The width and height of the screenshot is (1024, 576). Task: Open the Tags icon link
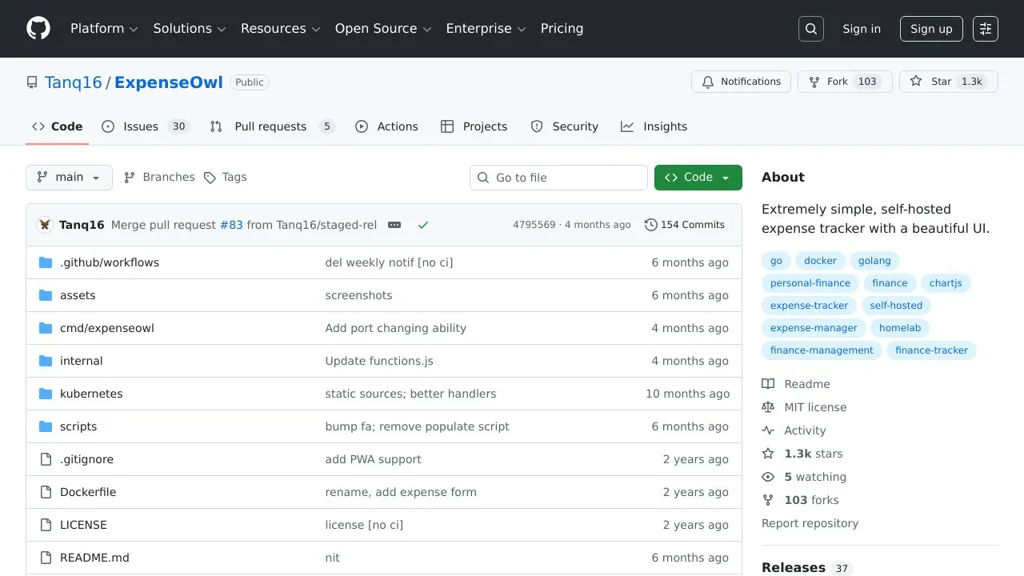click(225, 177)
